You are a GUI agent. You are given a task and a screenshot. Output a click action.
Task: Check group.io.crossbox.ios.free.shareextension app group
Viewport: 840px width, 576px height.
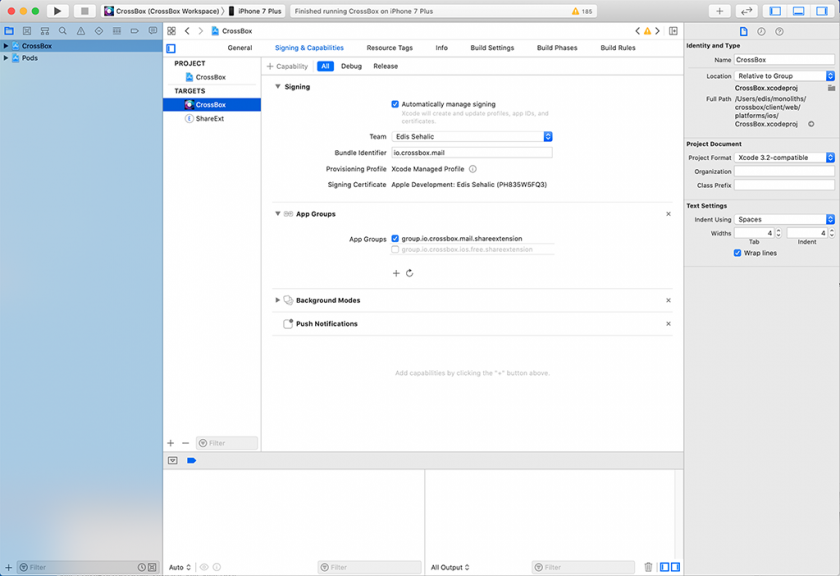coord(395,249)
